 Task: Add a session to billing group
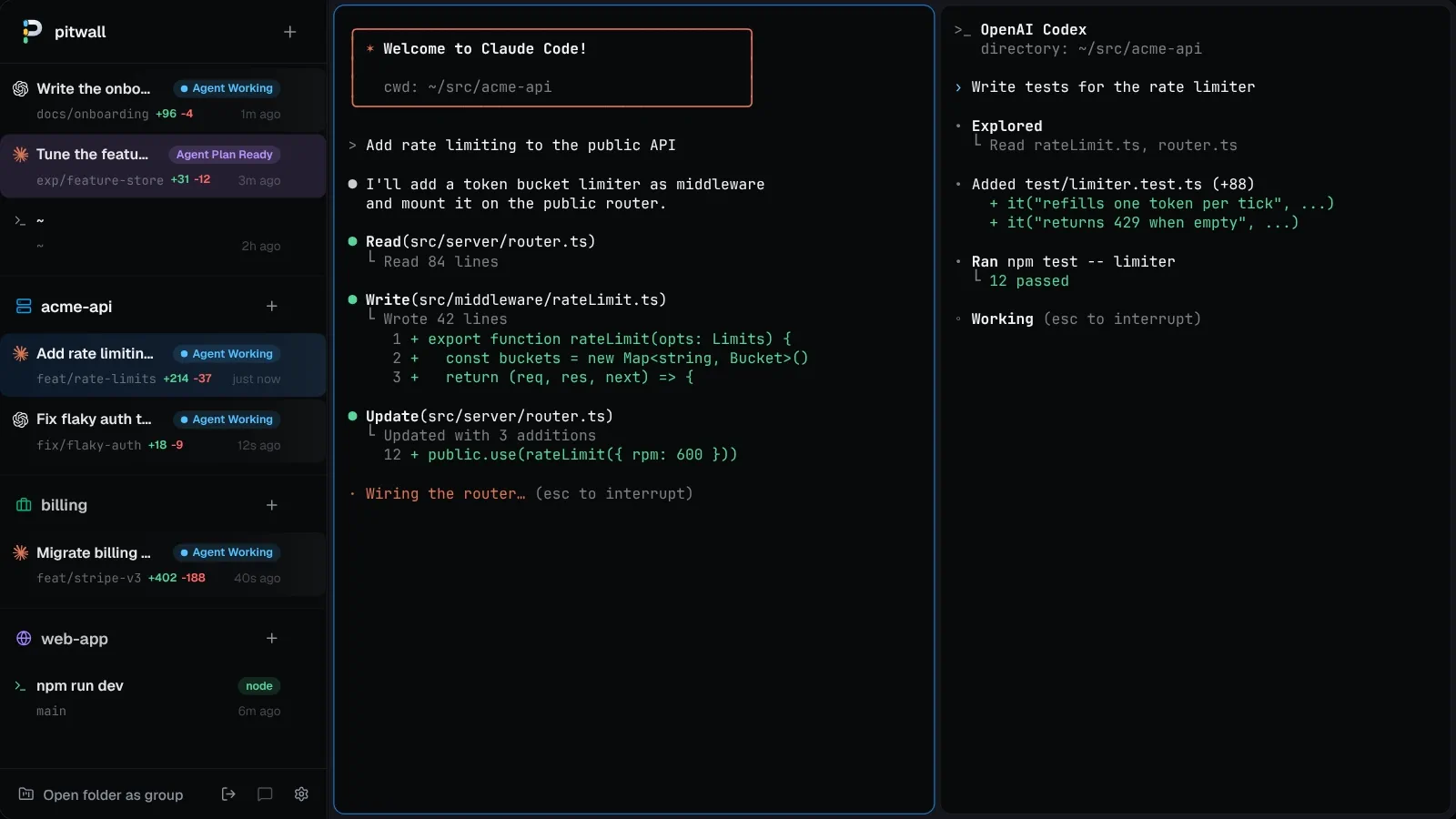point(272,505)
